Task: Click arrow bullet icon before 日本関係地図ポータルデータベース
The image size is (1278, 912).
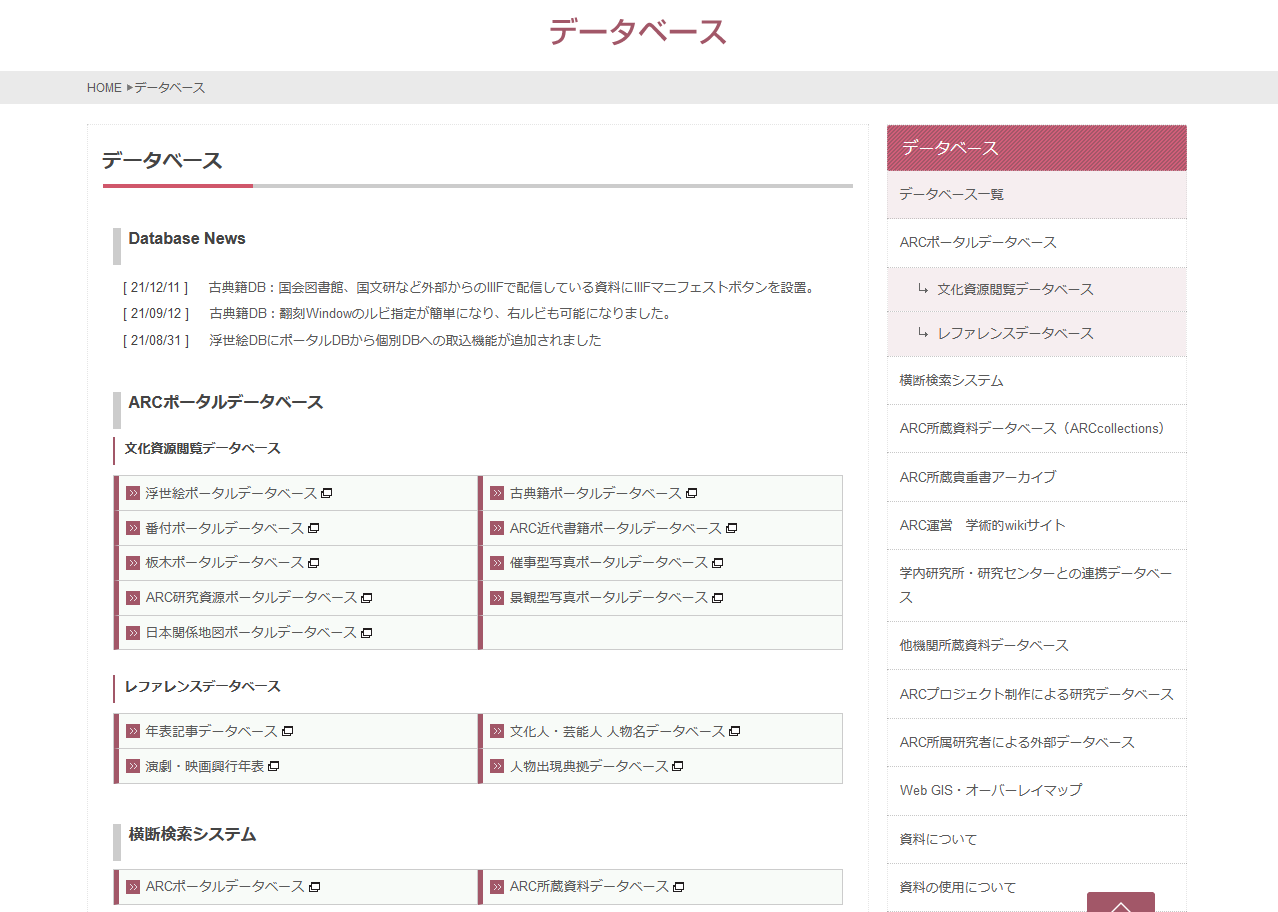Action: (133, 633)
